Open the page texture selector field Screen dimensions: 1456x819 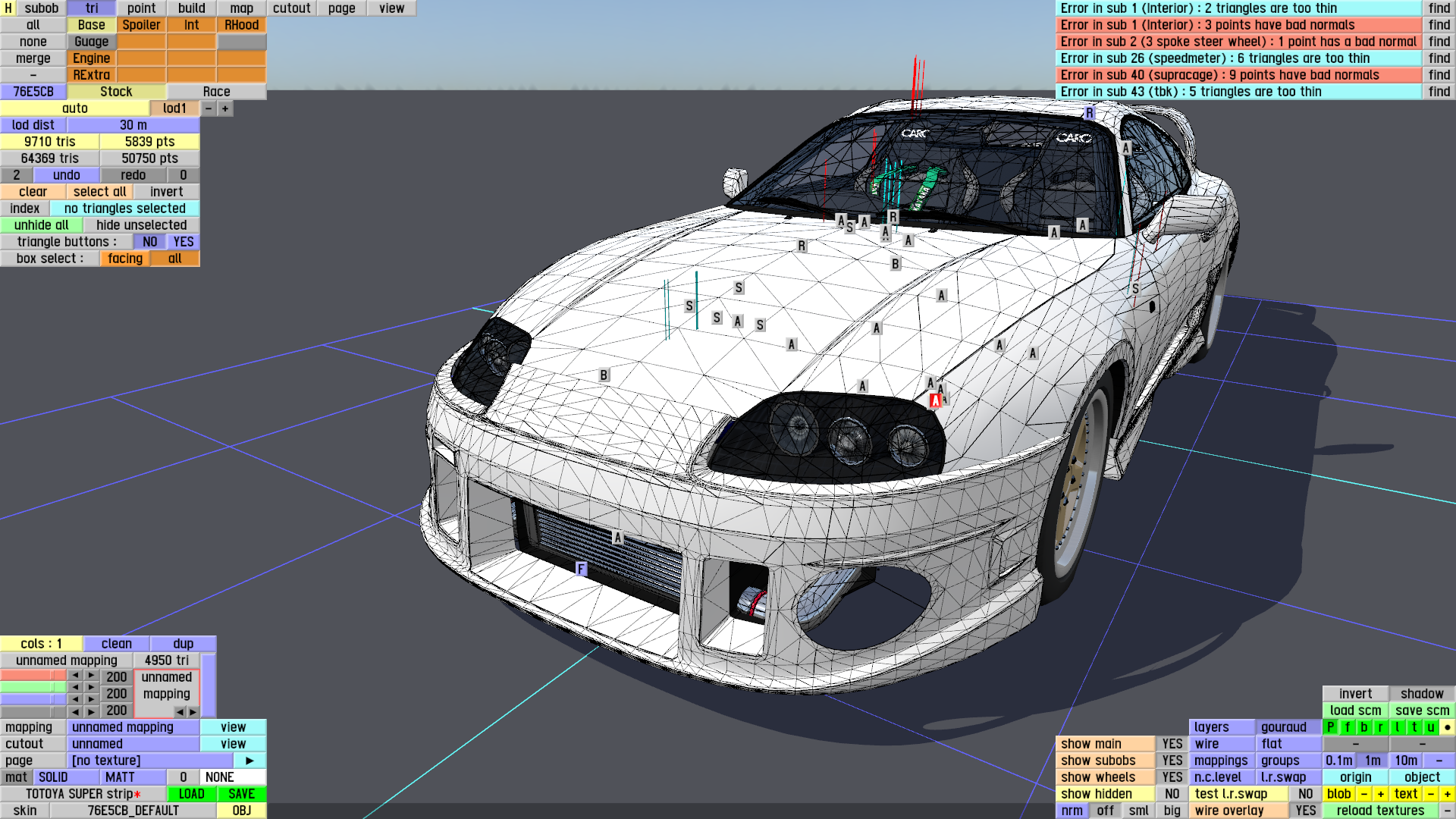point(150,761)
